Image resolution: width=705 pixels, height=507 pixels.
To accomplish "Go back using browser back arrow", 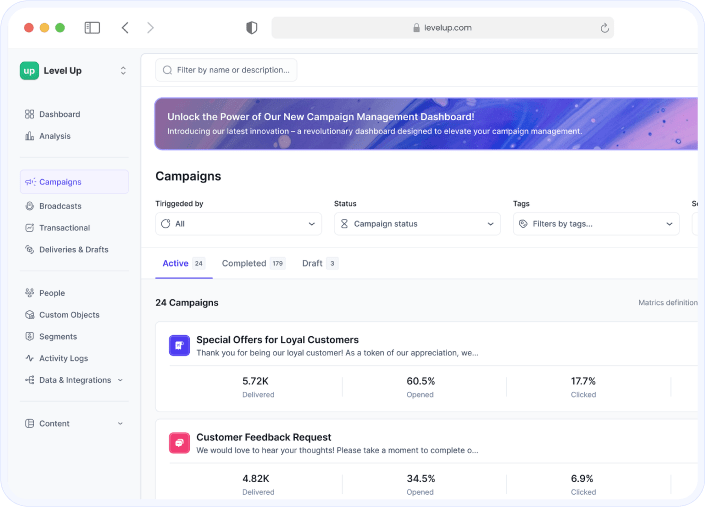I will 125,28.
